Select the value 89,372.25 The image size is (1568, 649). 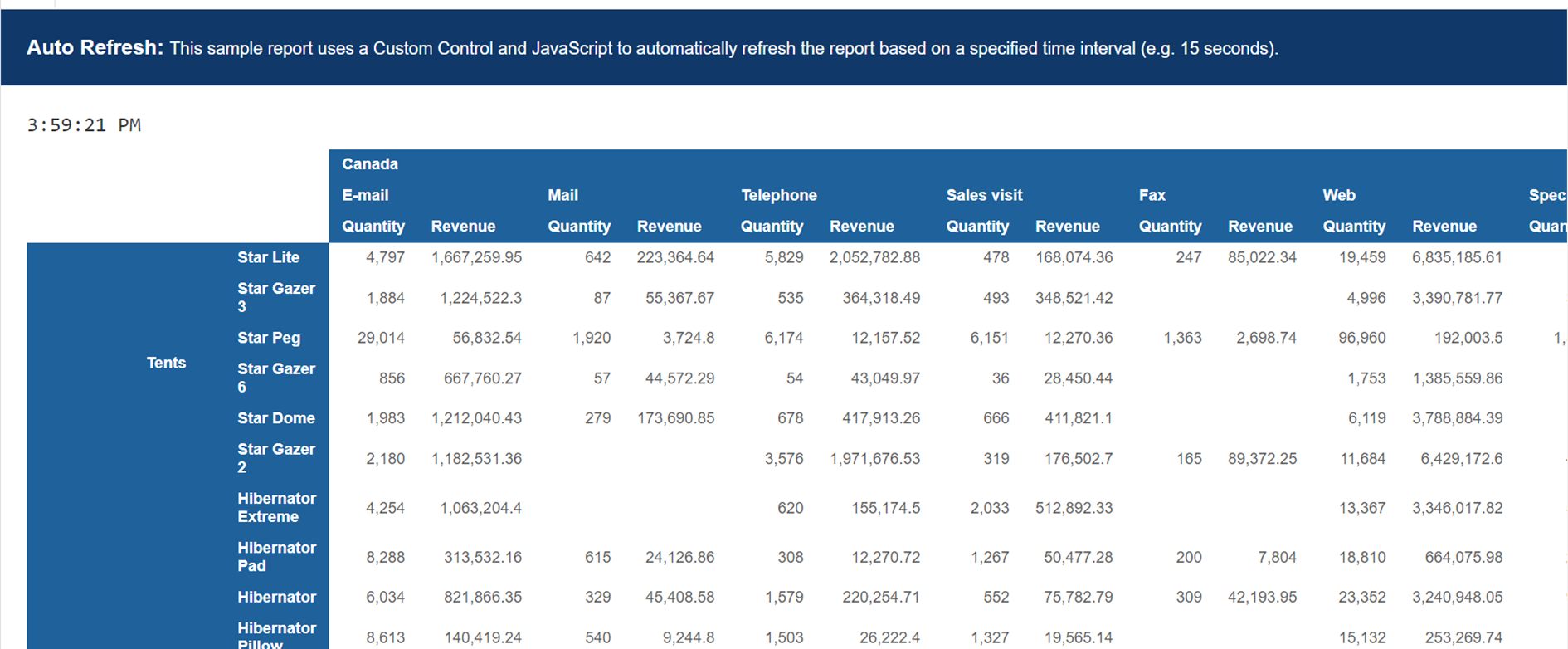pyautogui.click(x=1262, y=459)
